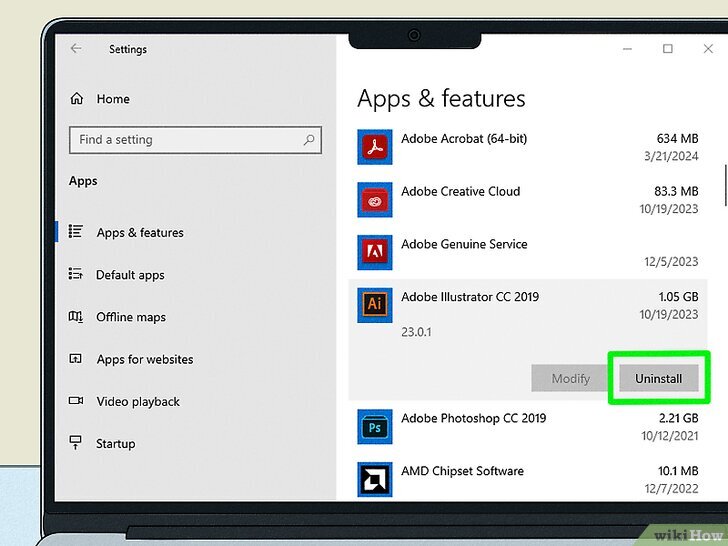Maximize the Settings window
This screenshot has height=546, width=728.
(x=668, y=49)
